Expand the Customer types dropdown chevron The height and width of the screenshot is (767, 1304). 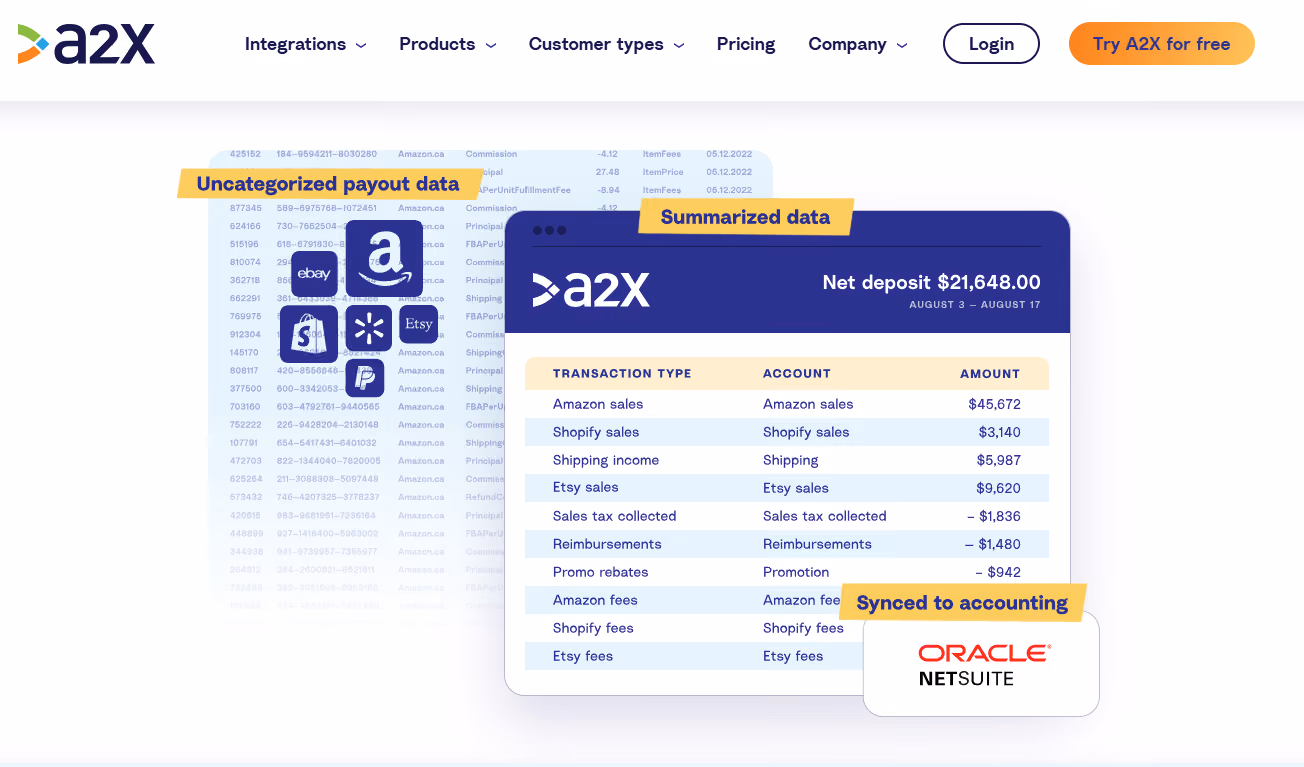coord(679,45)
